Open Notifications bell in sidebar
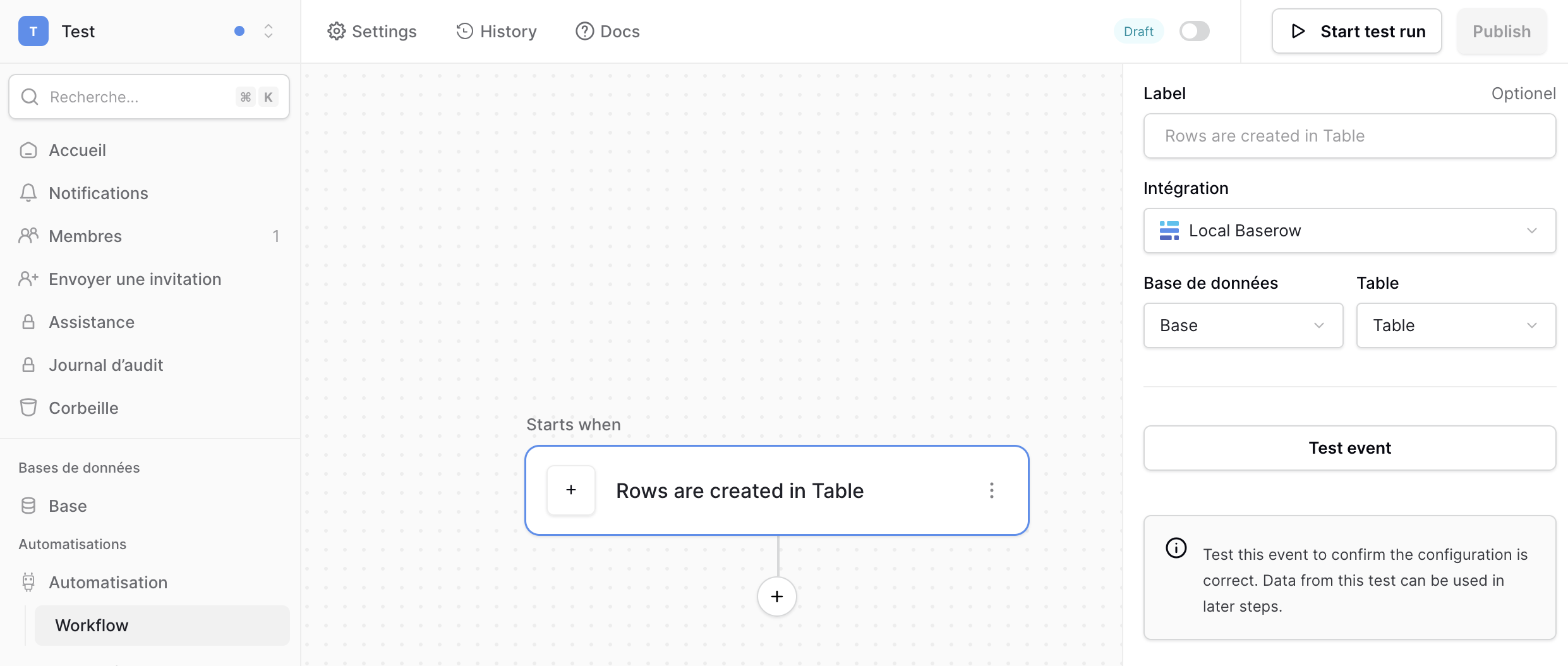 (x=28, y=193)
